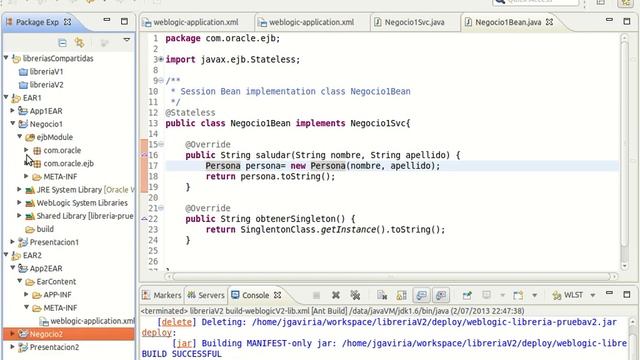Minimize the editor area
The image size is (640, 360).
pyautogui.click(x=609, y=20)
